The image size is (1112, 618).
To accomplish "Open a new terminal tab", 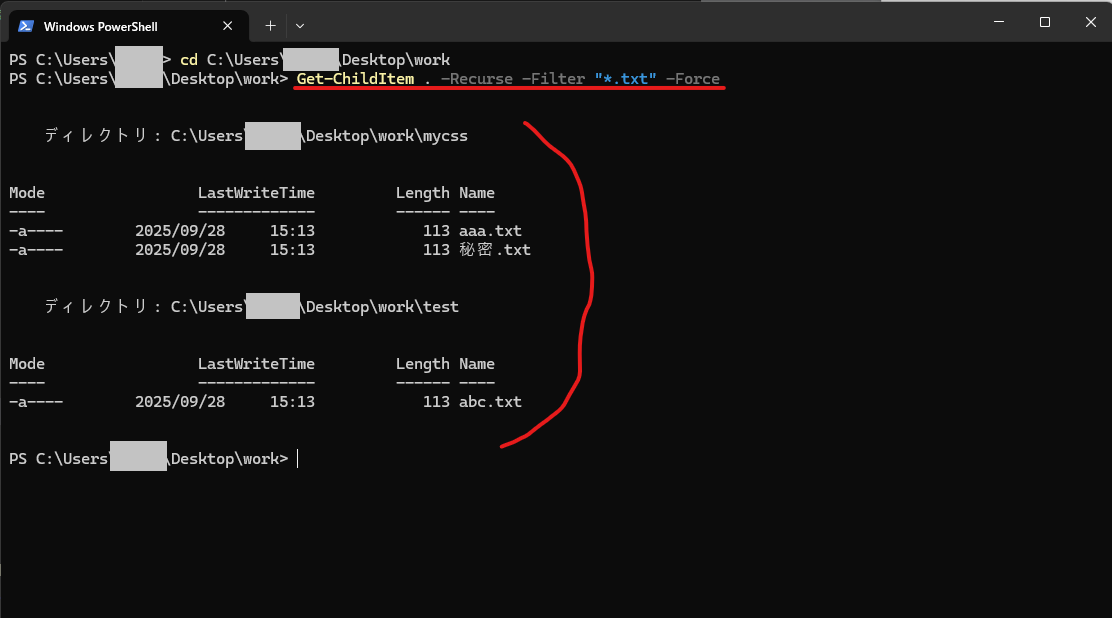I will [270, 26].
